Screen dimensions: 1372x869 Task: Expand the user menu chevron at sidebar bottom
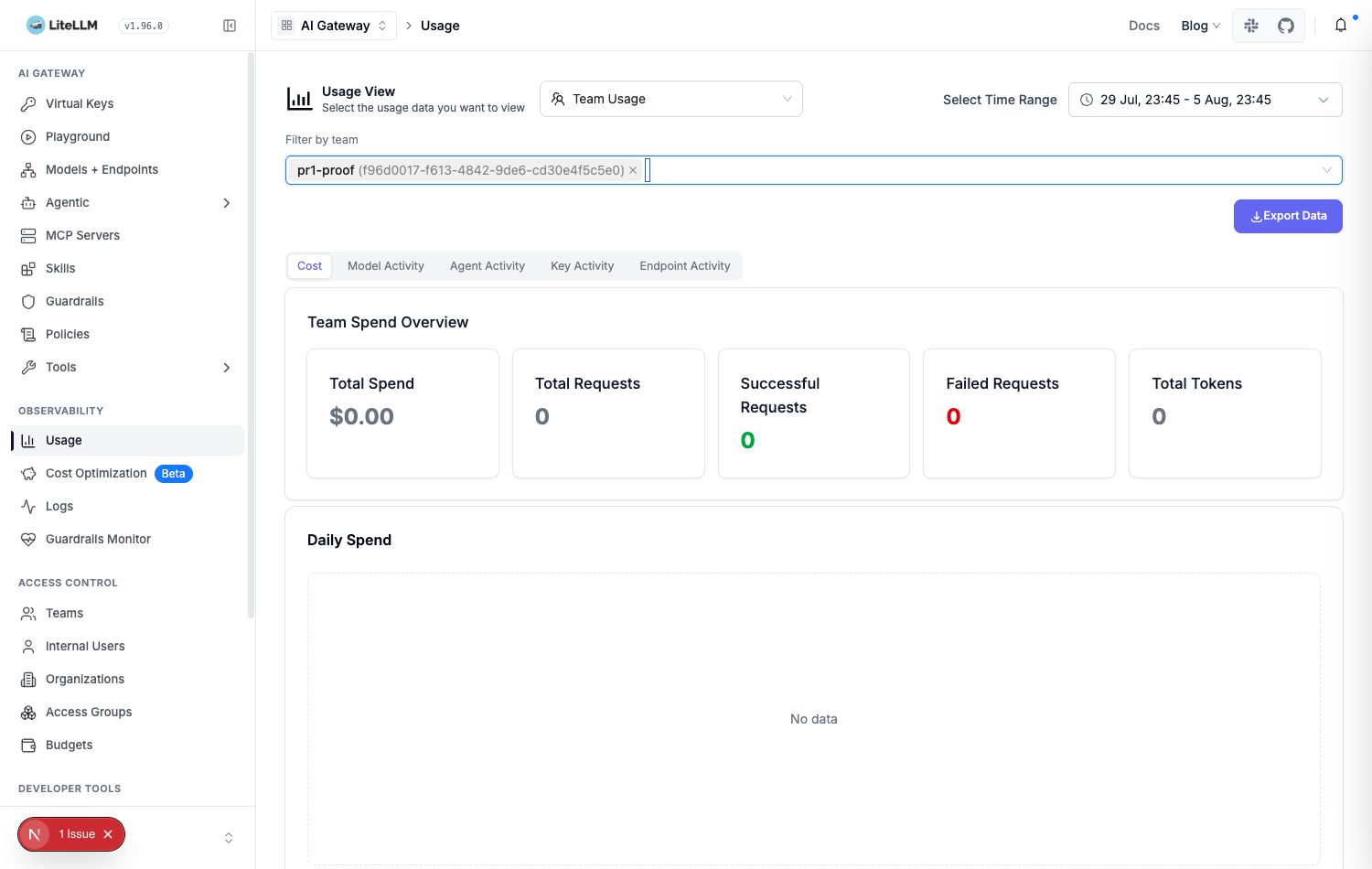[x=229, y=838]
